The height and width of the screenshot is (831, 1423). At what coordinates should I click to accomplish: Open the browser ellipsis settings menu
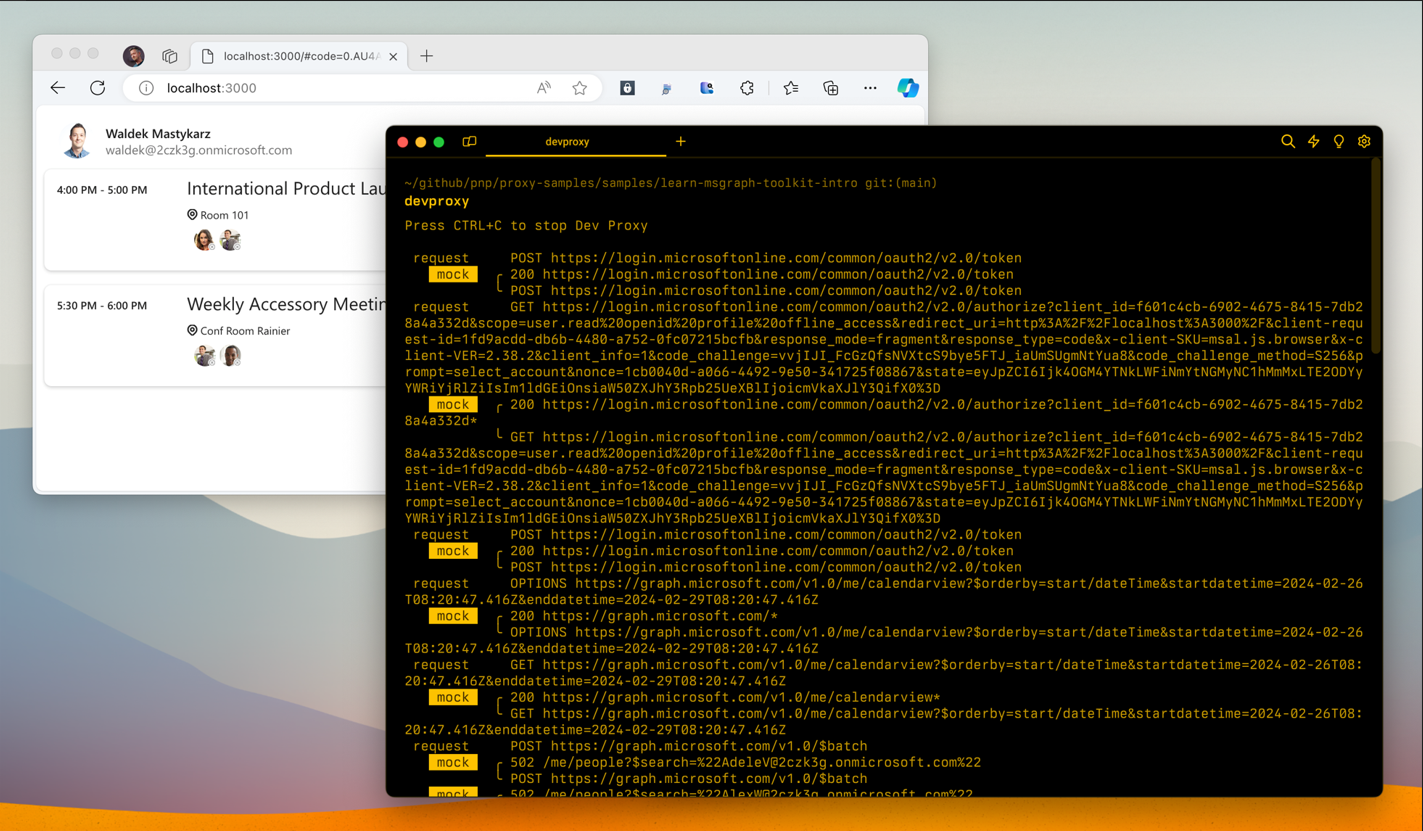(x=869, y=88)
